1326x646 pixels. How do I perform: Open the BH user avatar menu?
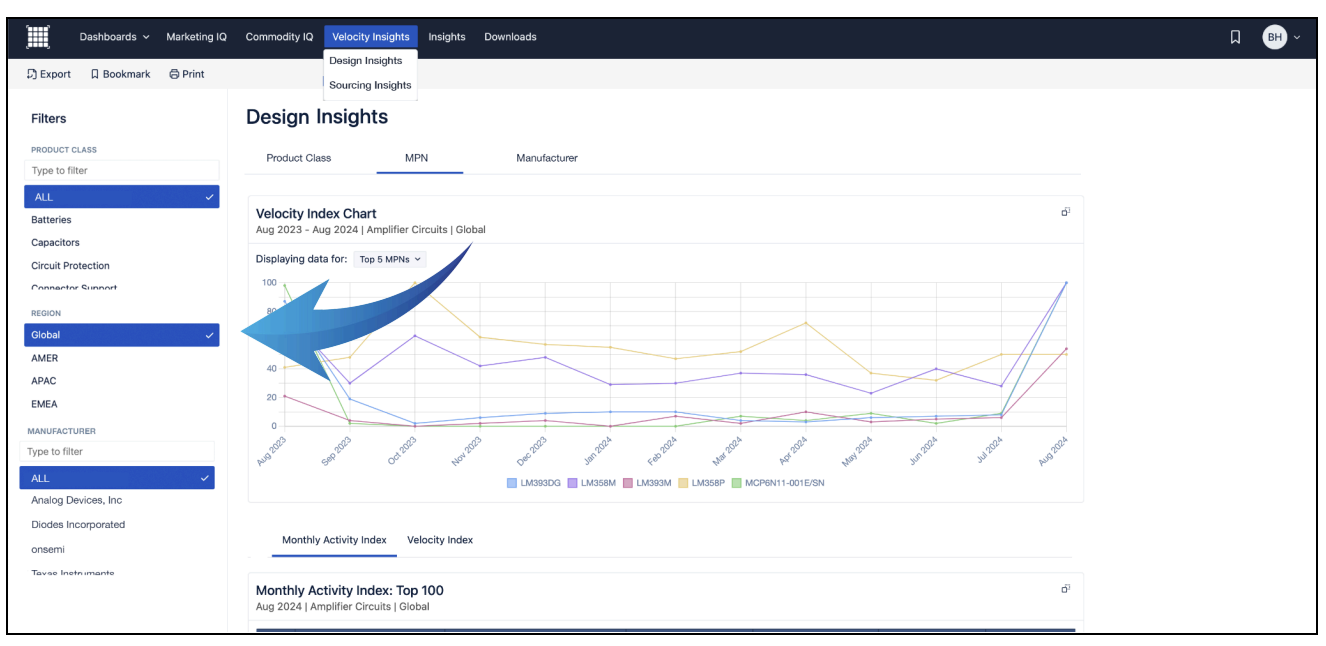[x=1281, y=37]
